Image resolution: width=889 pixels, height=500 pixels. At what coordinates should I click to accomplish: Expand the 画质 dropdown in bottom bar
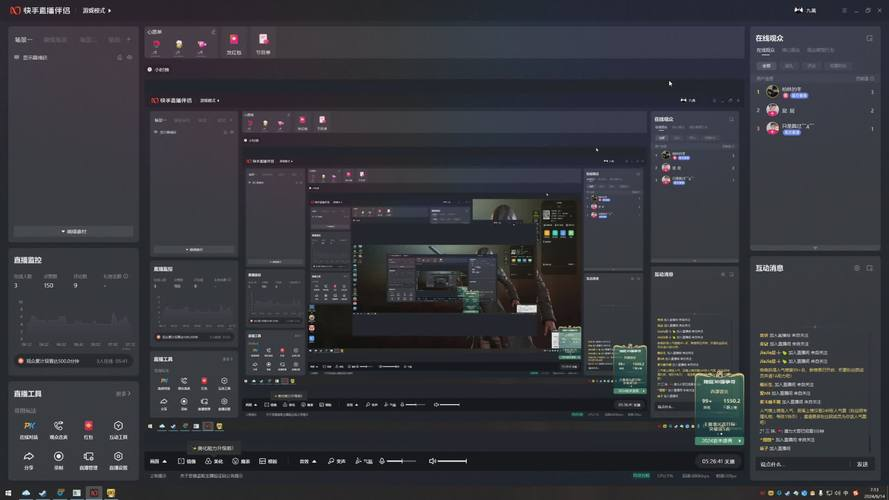coord(158,461)
